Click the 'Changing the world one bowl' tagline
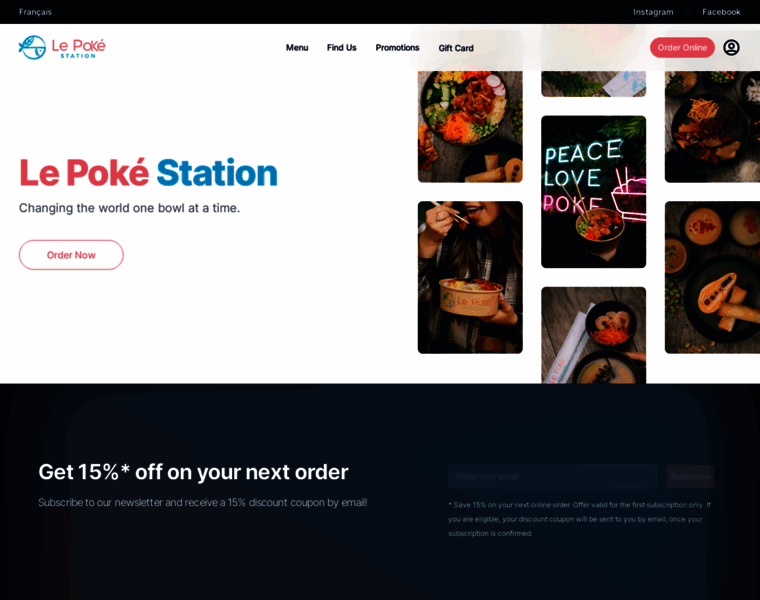This screenshot has height=600, width=760. pos(129,208)
